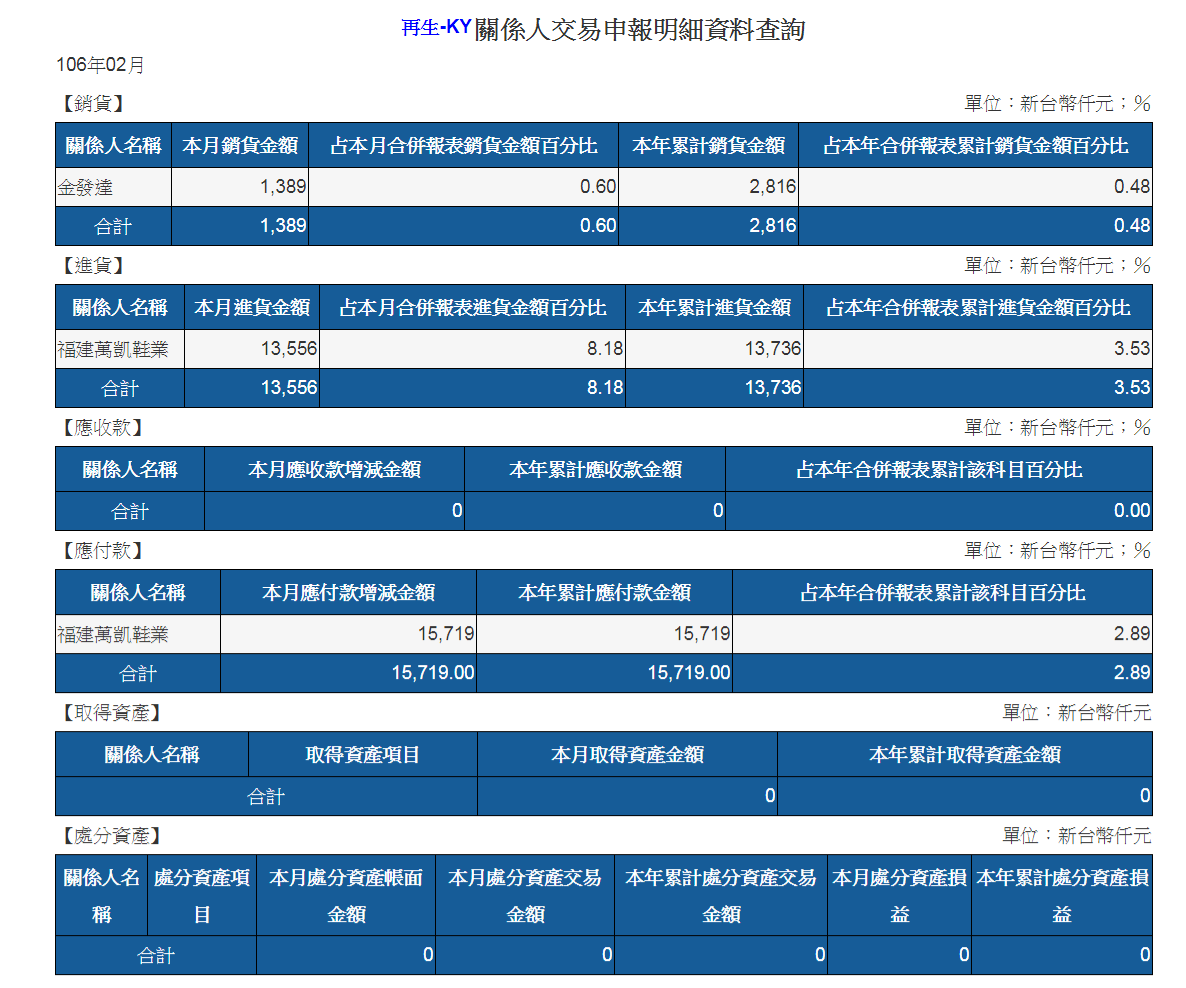The width and height of the screenshot is (1186, 988).
Task: Select the 金發達 related party cell
Action: tap(113, 187)
